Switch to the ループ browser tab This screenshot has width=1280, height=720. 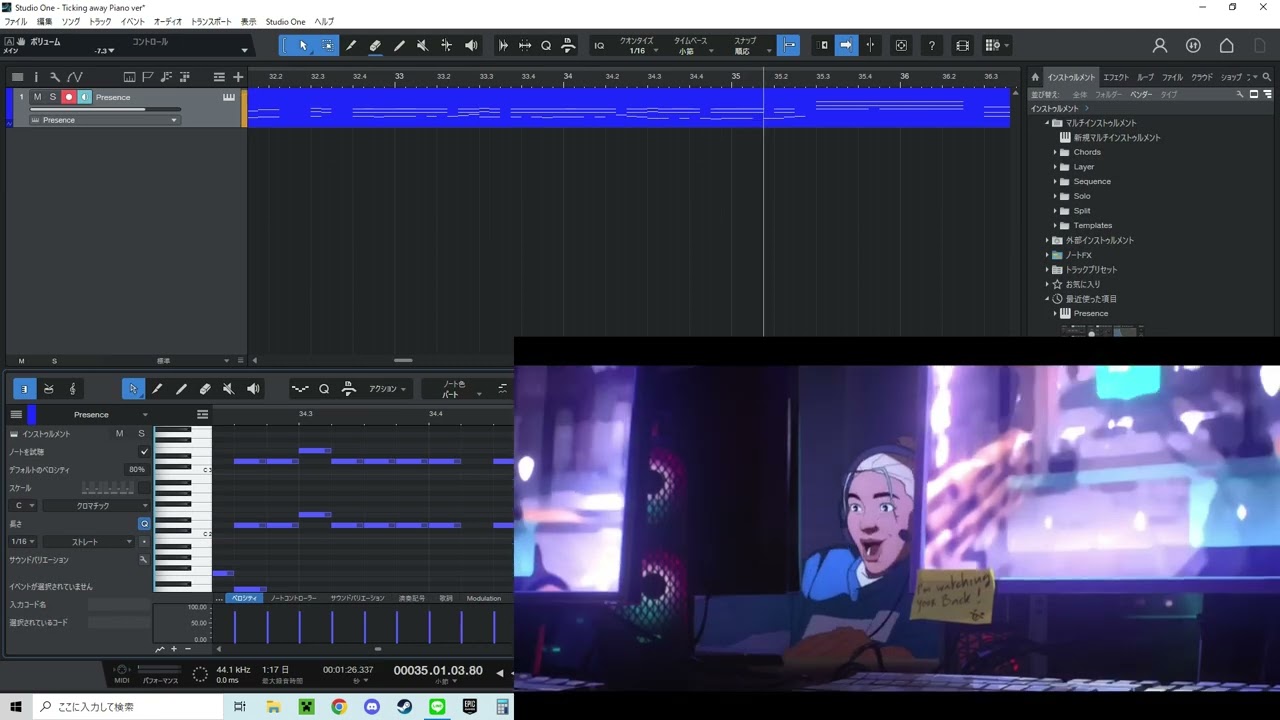[x=1145, y=77]
